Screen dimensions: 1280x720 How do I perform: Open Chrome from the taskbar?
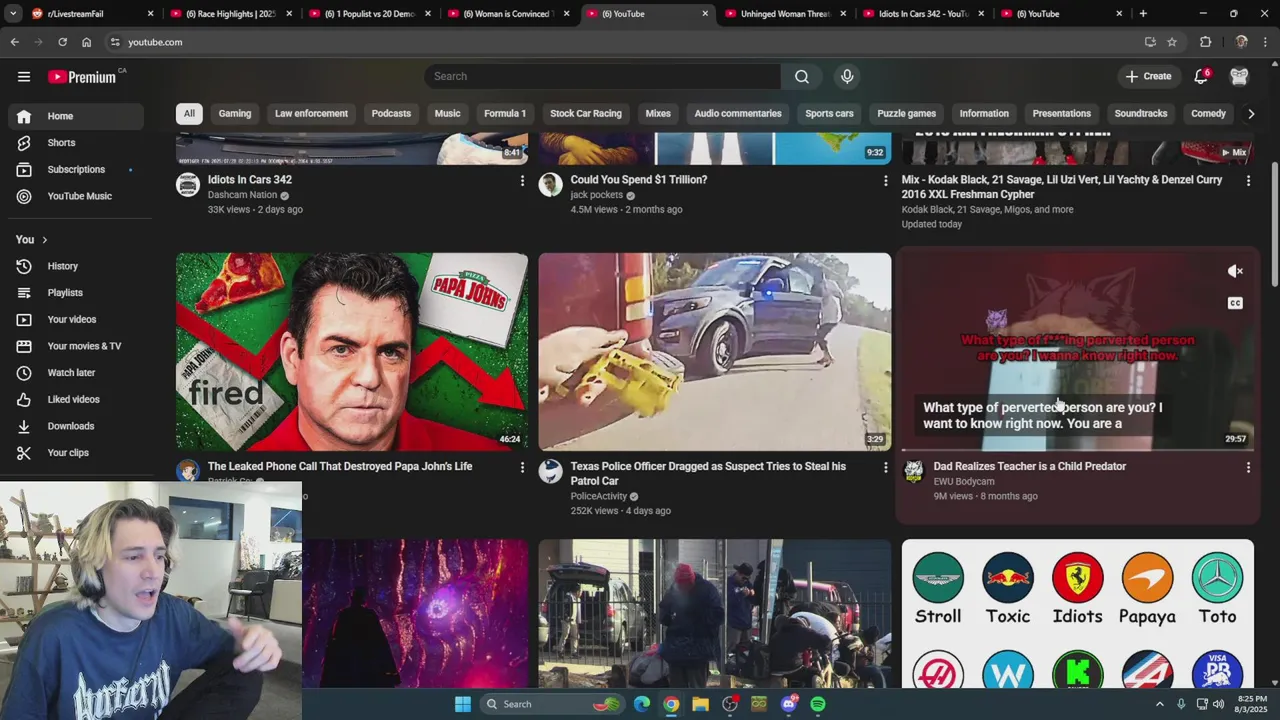point(671,704)
